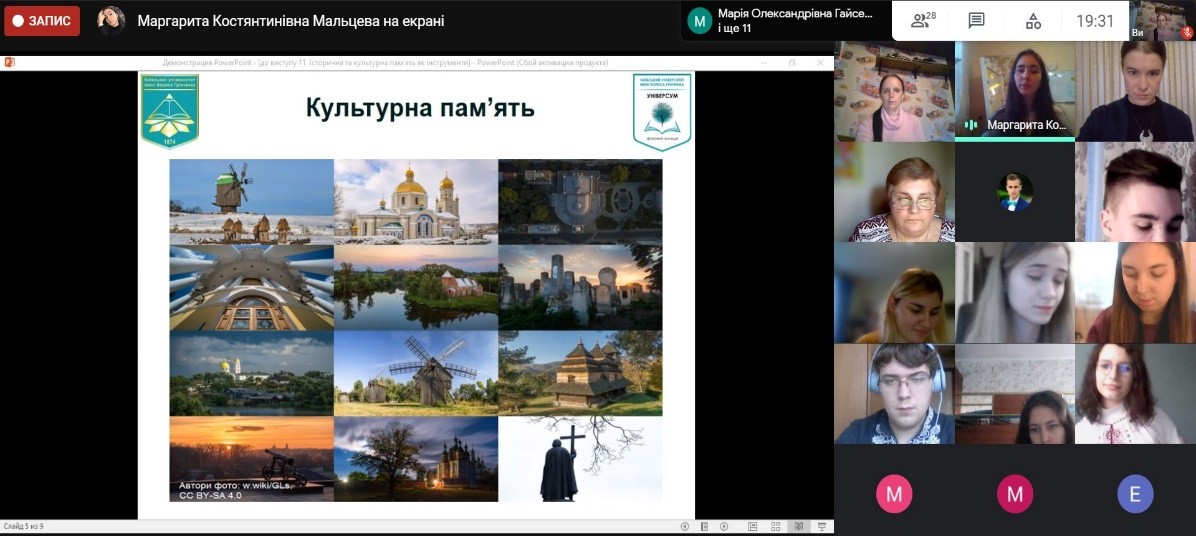Click the Культурна пам'ять slide title

[x=420, y=107]
